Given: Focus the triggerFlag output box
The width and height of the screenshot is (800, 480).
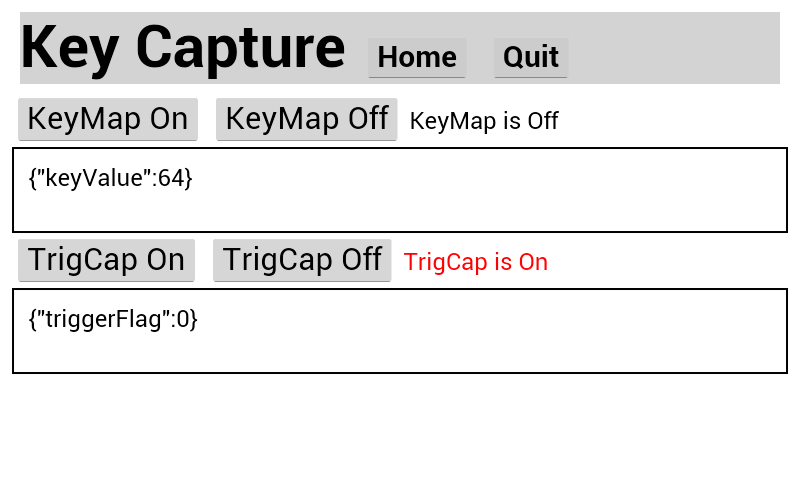Looking at the screenshot, I should 400,346.
